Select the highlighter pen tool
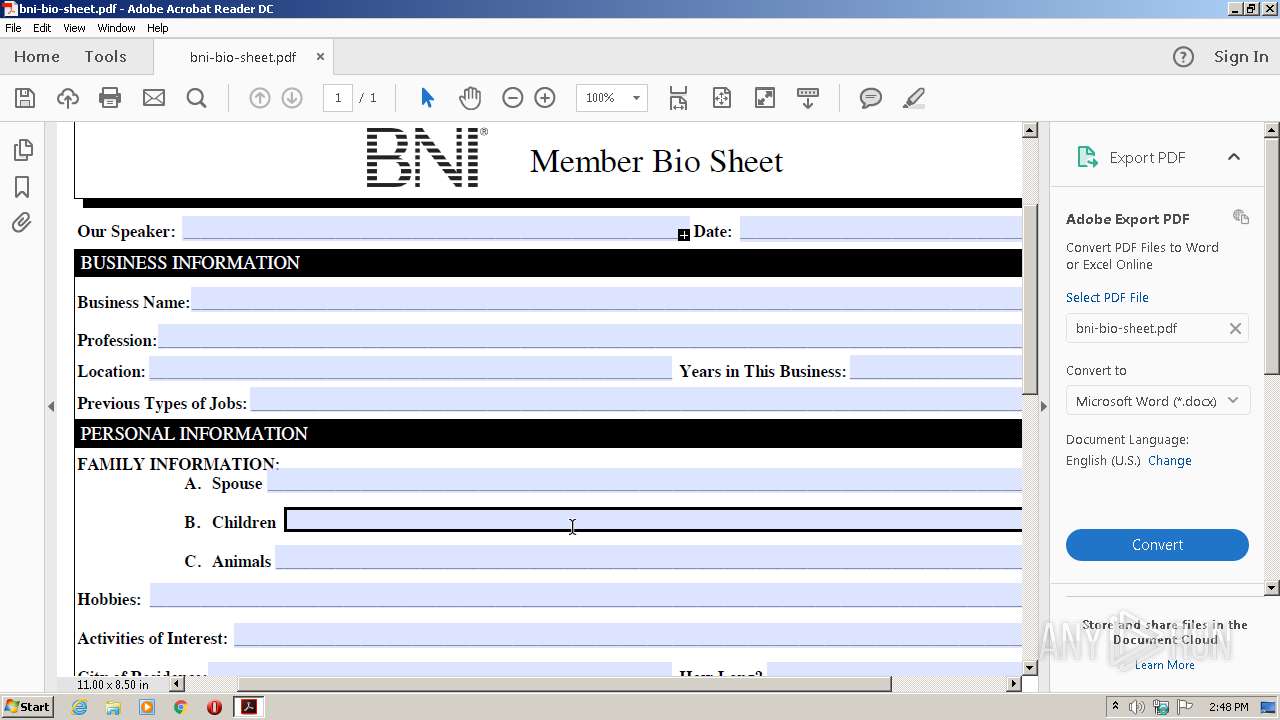The width and height of the screenshot is (1280, 720). click(913, 98)
